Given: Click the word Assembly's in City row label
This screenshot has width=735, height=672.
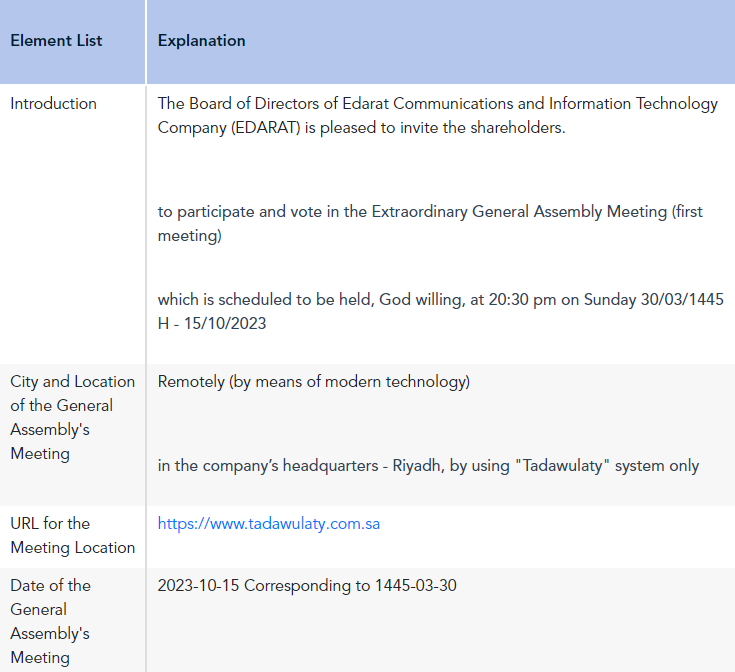Looking at the screenshot, I should click(x=50, y=430).
